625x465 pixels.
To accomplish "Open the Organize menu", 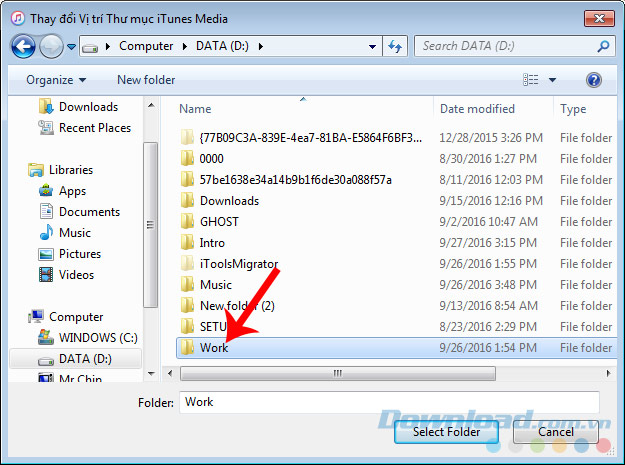I will 56,80.
